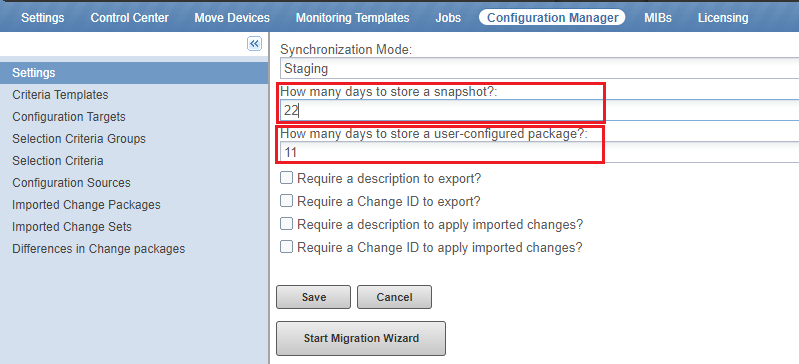Click the snapshot days input field
799x364 pixels.
pyautogui.click(x=539, y=110)
